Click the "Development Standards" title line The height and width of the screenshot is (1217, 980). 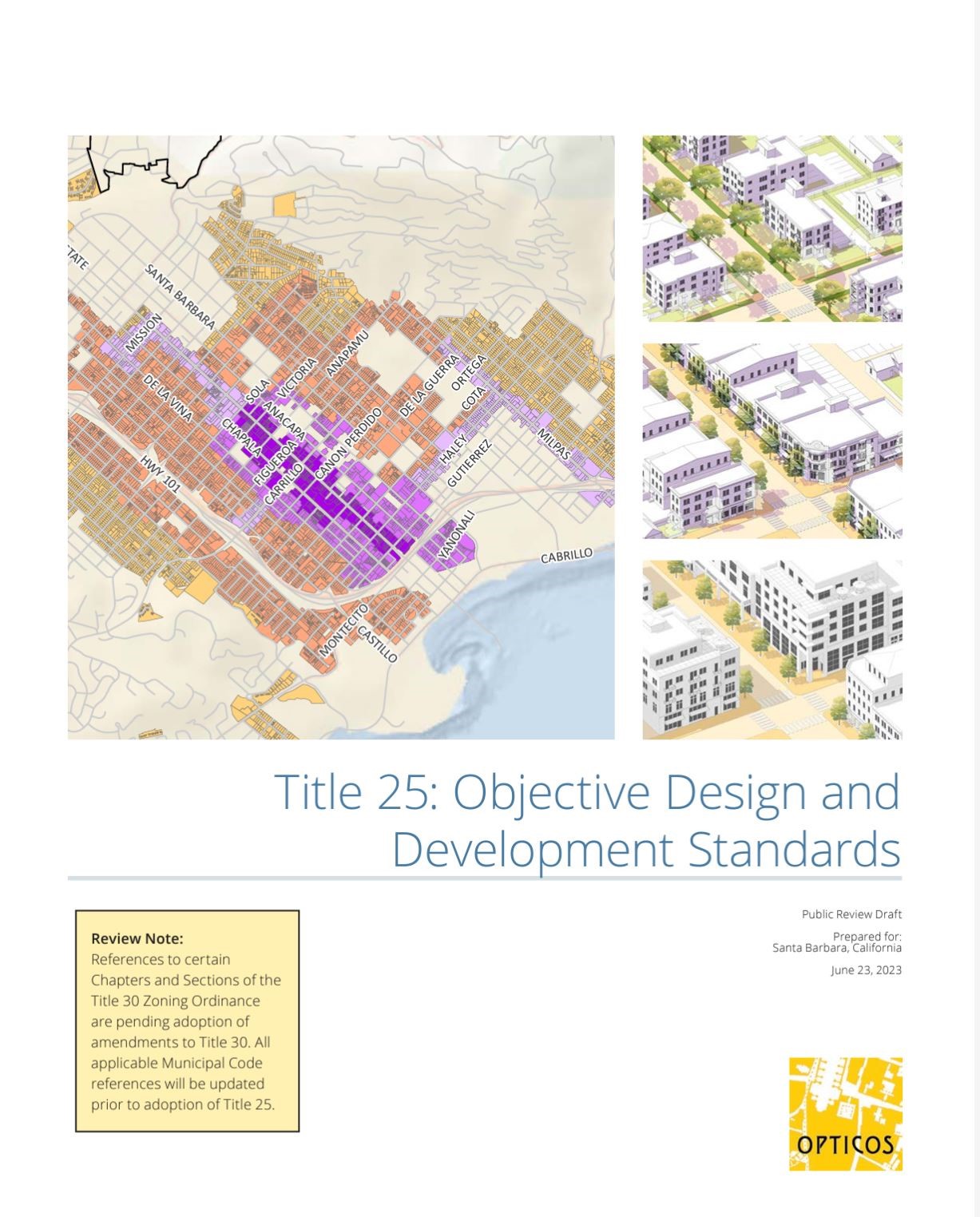[x=645, y=850]
